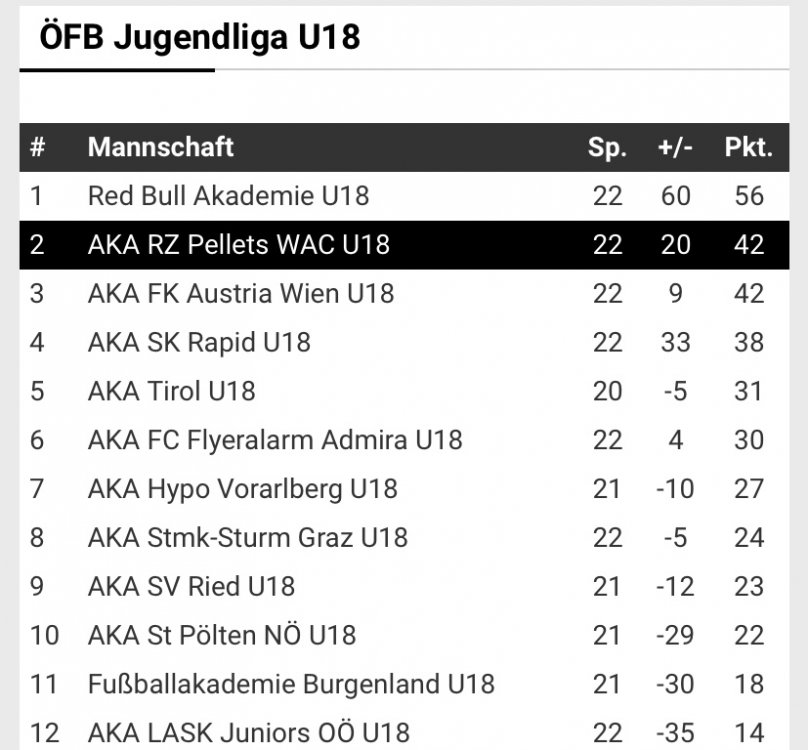
Task: Select the AKA Tirol U18 row
Action: tap(404, 391)
